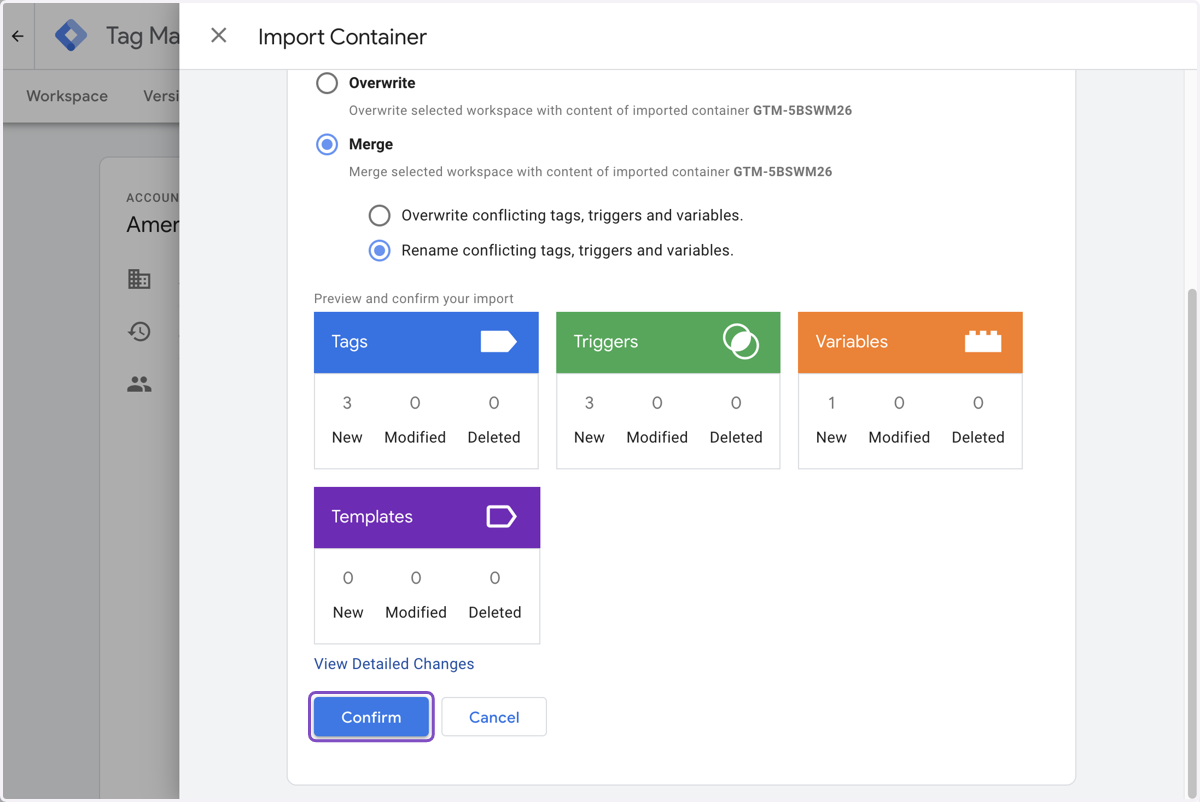
Task: Click the back arrow icon
Action: 18,36
